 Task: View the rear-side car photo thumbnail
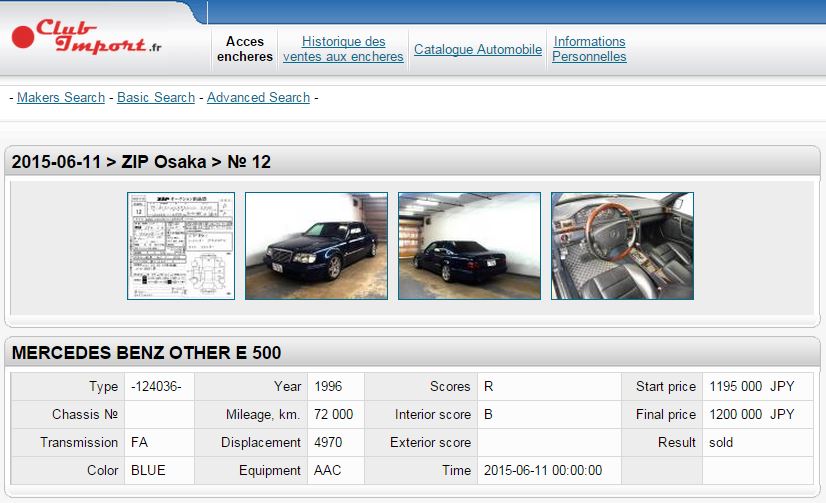pyautogui.click(x=469, y=246)
